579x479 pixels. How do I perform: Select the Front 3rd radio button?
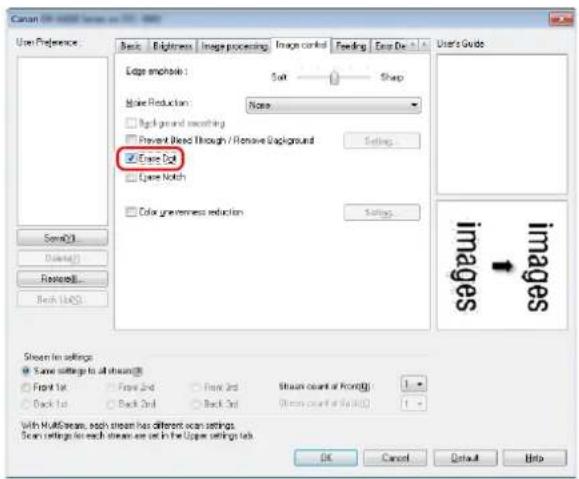[x=196, y=387]
